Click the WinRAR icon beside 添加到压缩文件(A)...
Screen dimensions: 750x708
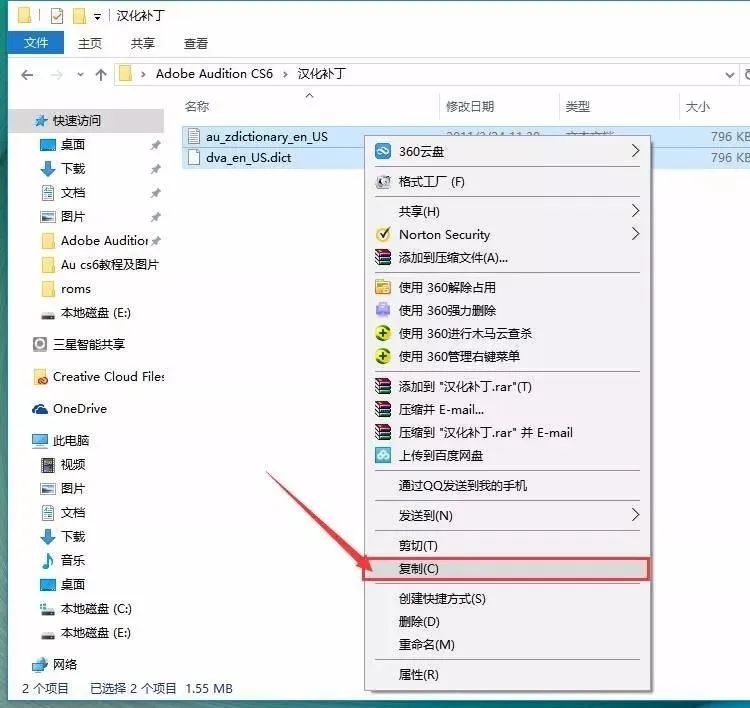(x=383, y=257)
